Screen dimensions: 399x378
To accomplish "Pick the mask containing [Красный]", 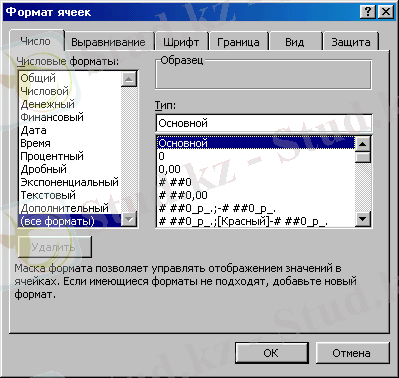I will (x=256, y=221).
